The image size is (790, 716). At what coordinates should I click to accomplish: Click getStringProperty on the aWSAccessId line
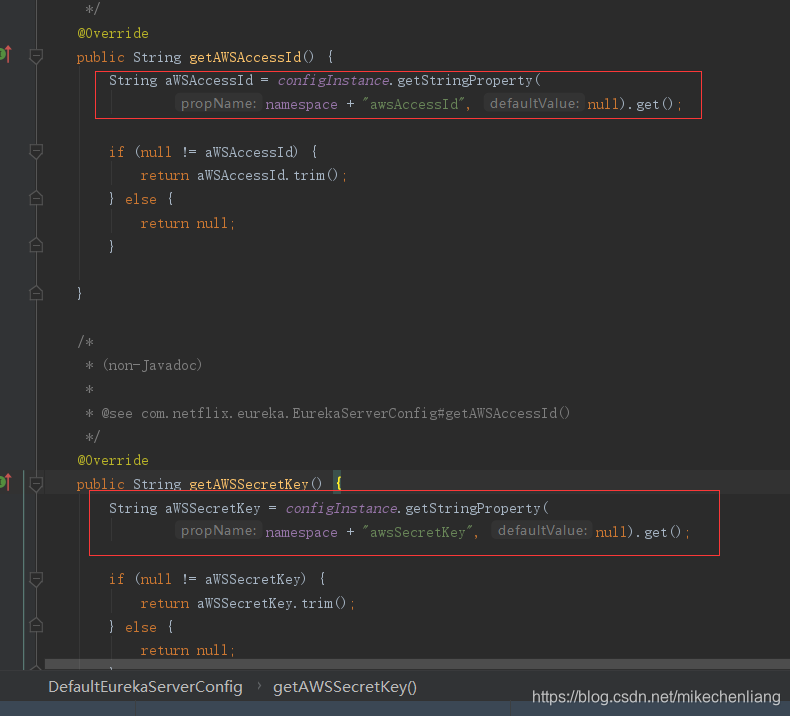point(465,81)
